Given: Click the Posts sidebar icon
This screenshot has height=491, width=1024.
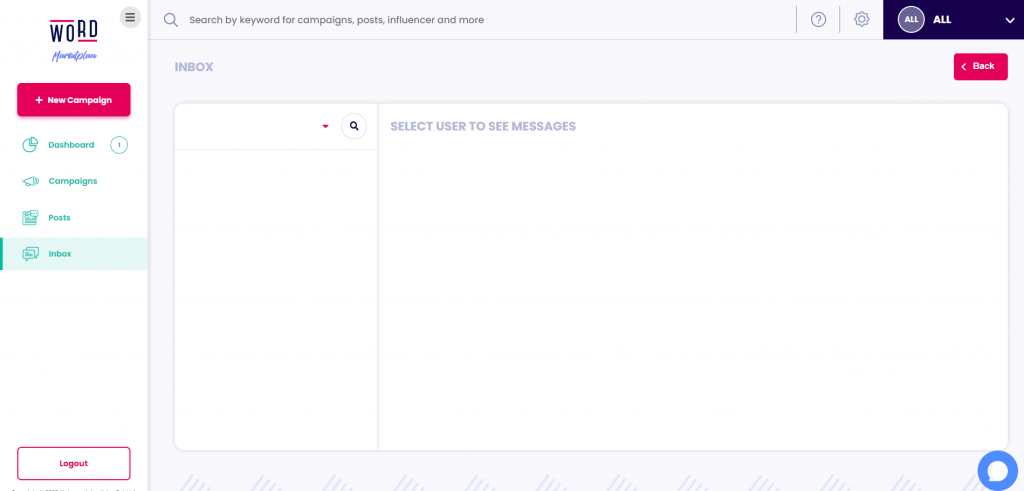Looking at the screenshot, I should pos(30,217).
